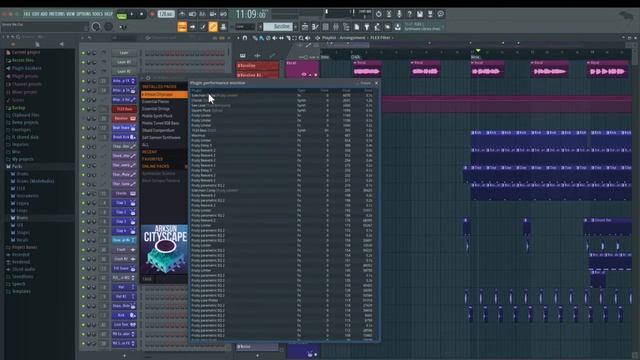Toggle pattern/song mode switch
640x360 pixels.
[x=122, y=15]
